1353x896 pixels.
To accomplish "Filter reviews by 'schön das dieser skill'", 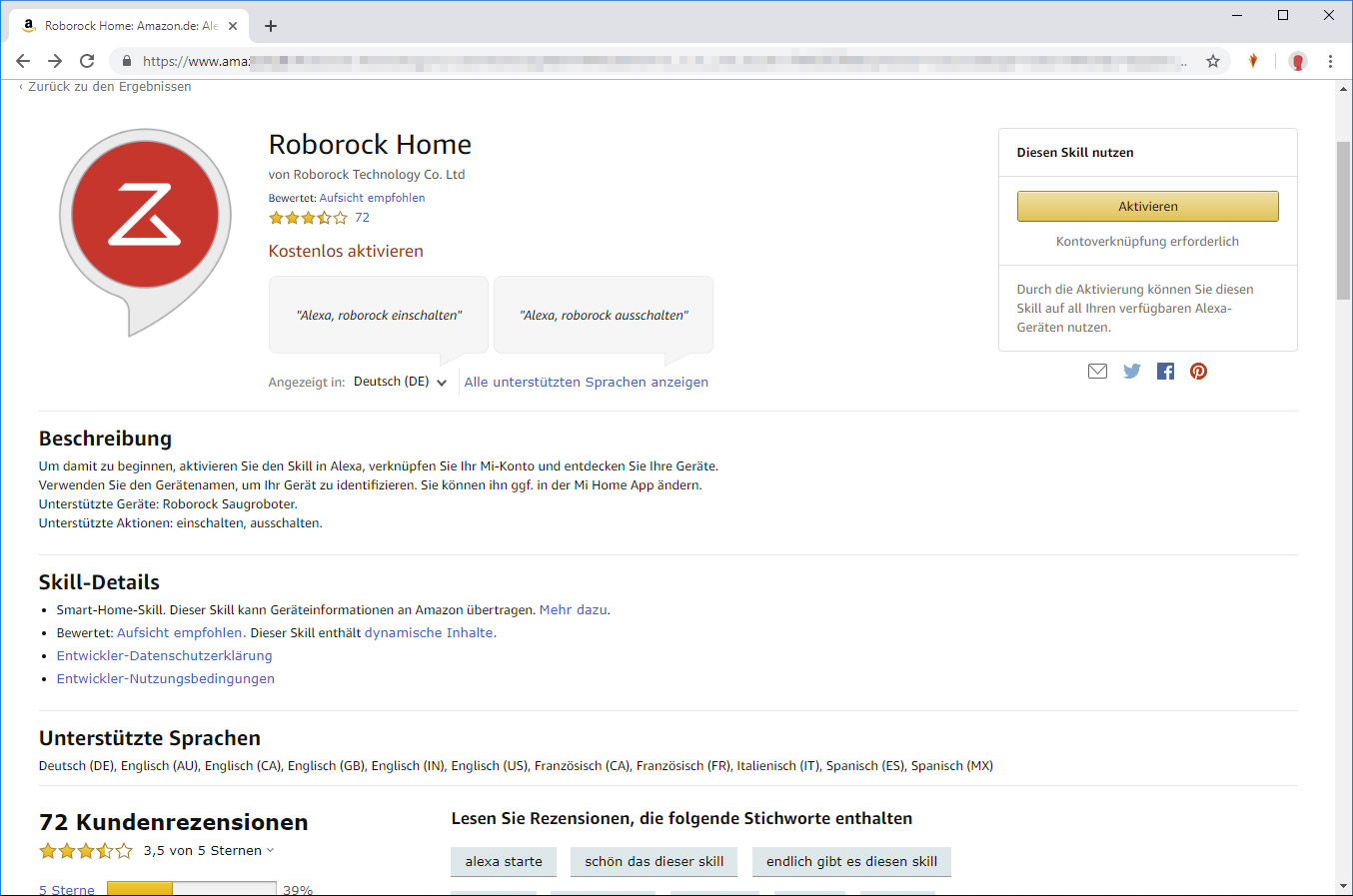I will 655,861.
